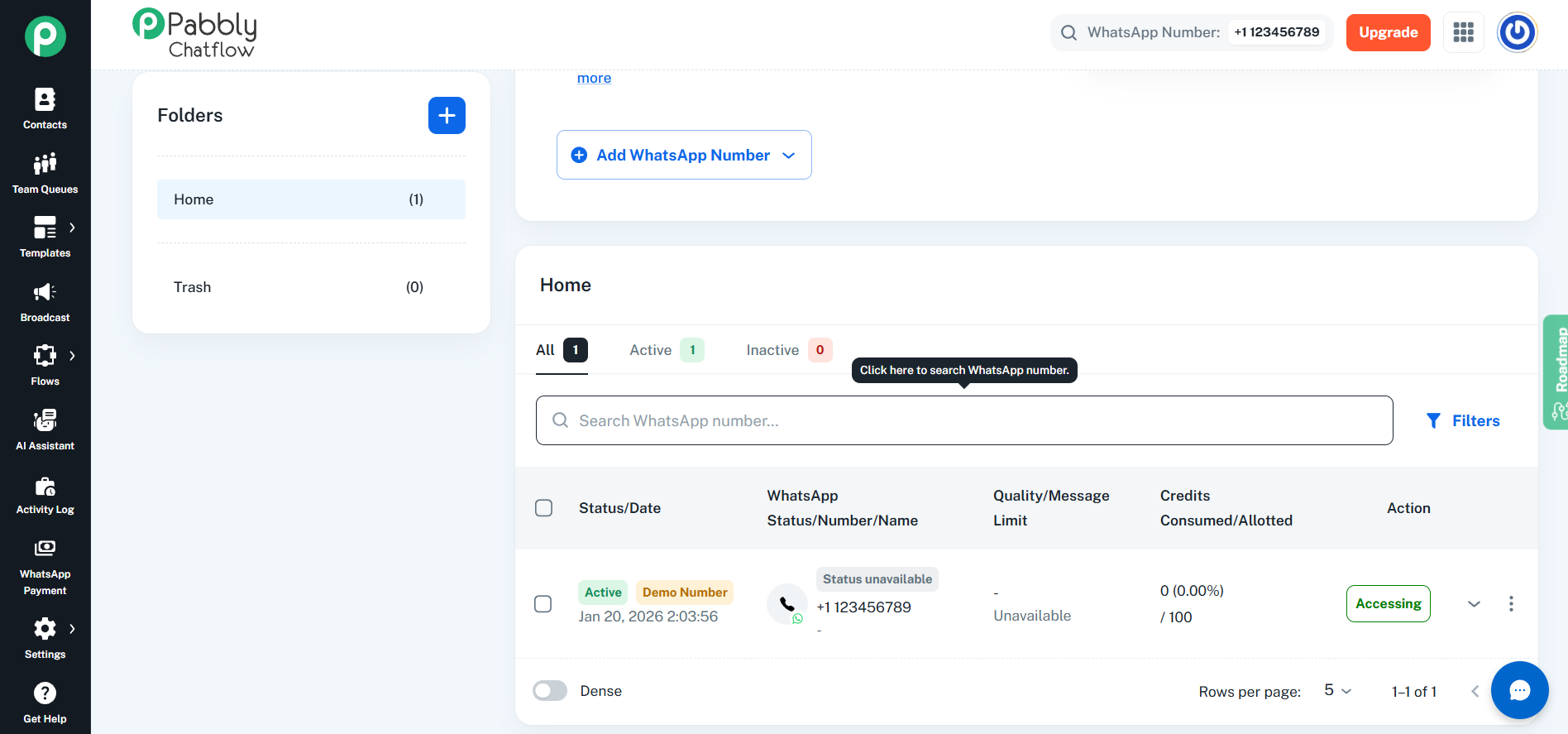Select the +1 123456789 row checkbox
Screen dimensions: 1568x734
point(543,604)
